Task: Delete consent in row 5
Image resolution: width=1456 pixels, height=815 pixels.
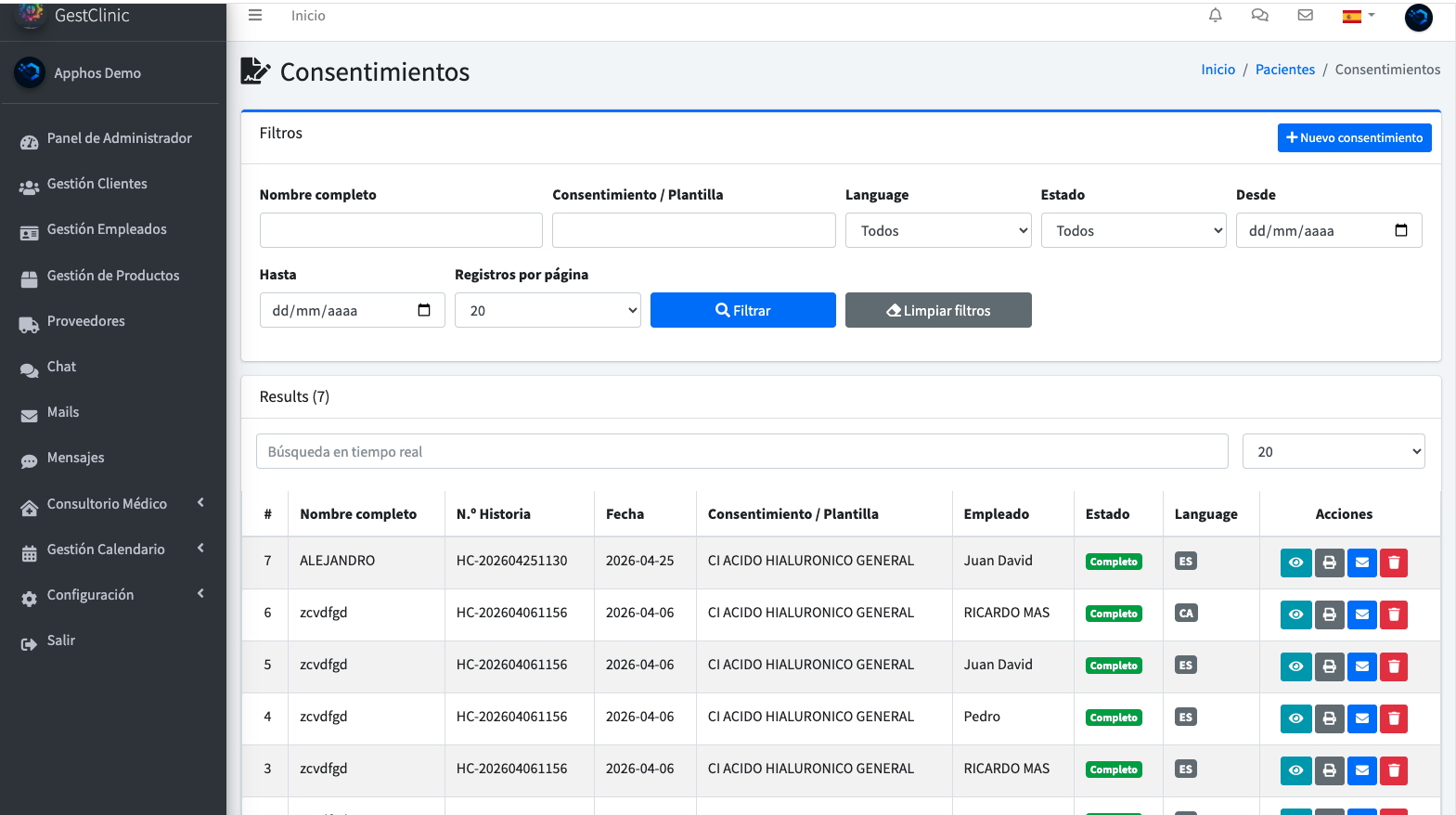Action: tap(1394, 666)
